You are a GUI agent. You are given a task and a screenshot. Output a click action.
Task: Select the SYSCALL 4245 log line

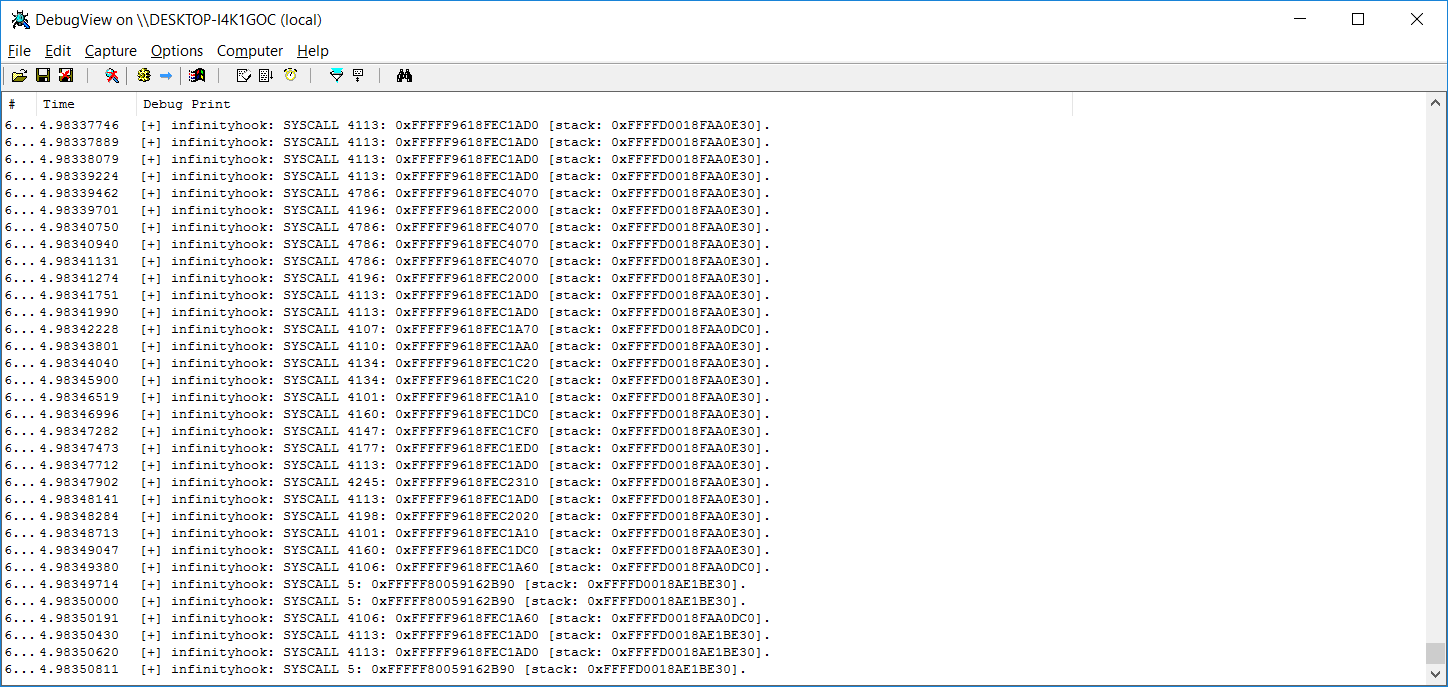[714, 482]
